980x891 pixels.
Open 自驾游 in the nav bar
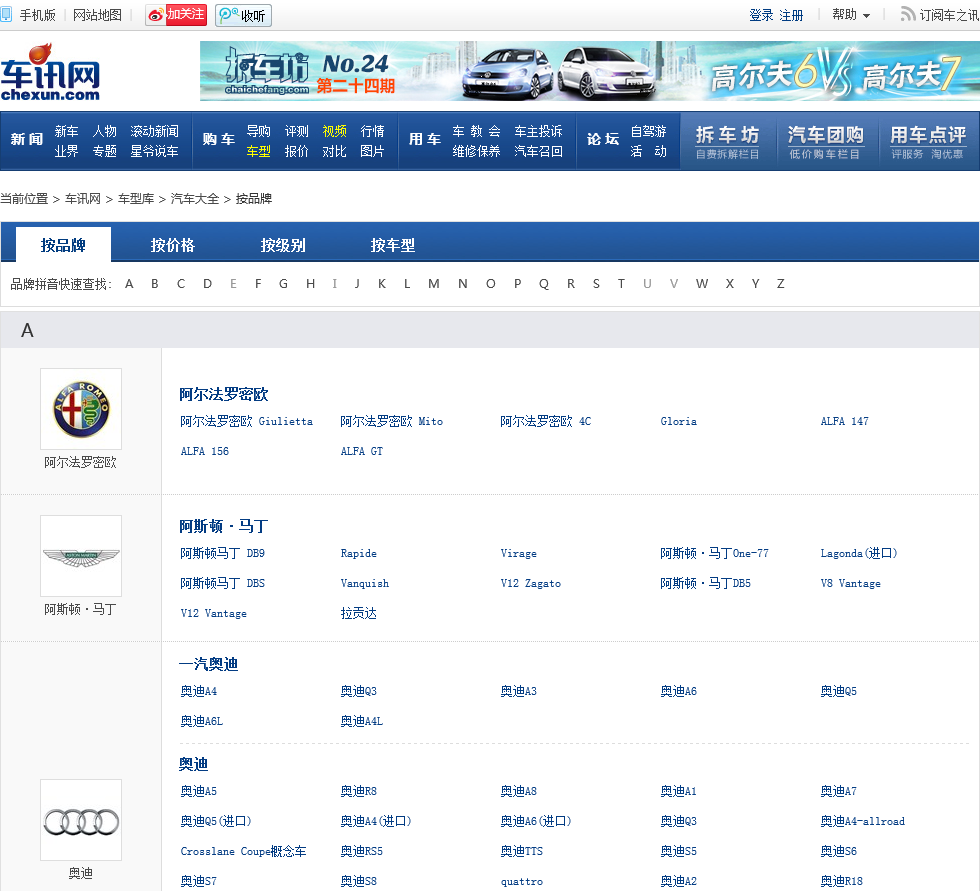[x=648, y=131]
